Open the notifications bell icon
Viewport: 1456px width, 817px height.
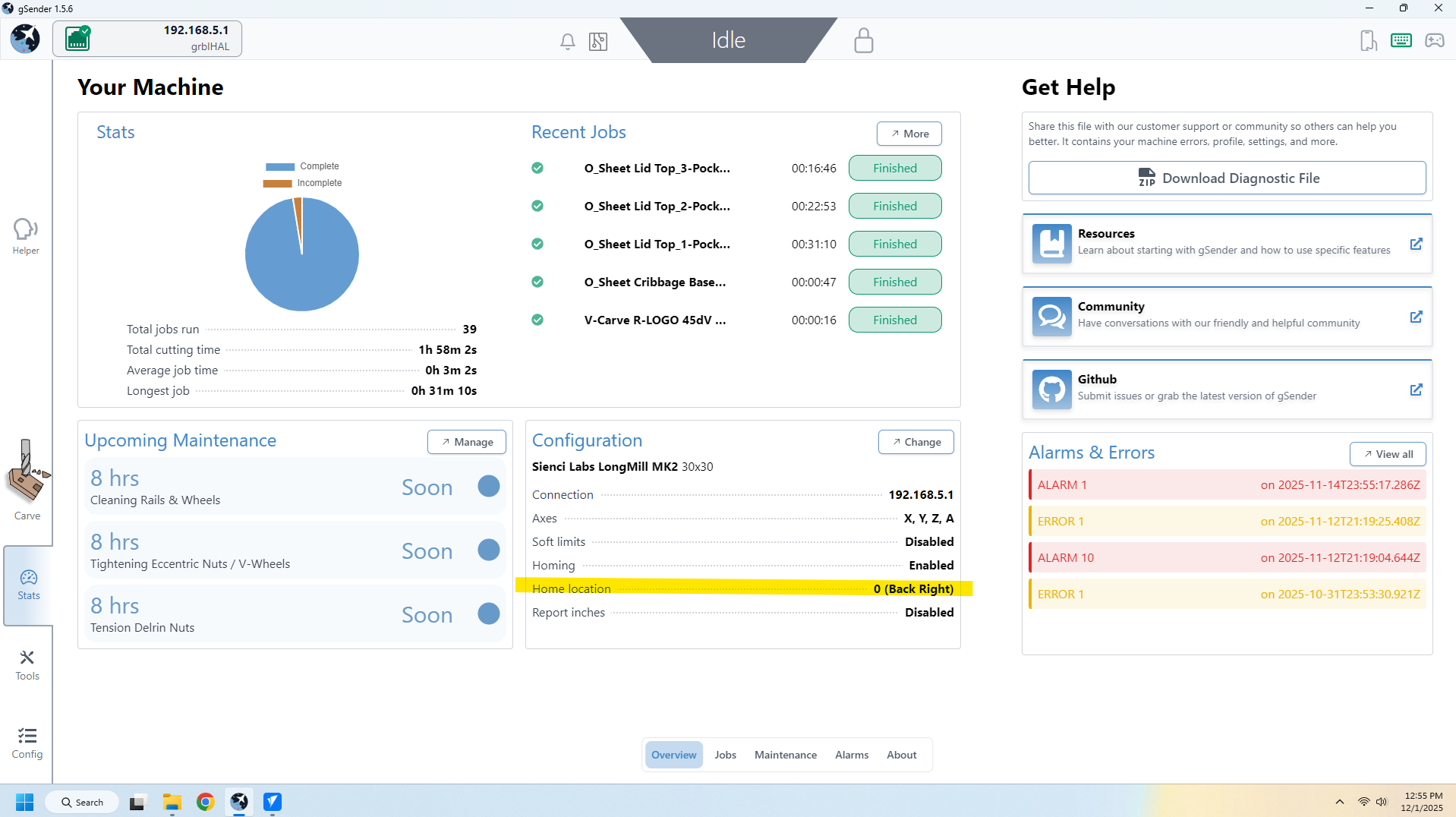click(x=567, y=41)
